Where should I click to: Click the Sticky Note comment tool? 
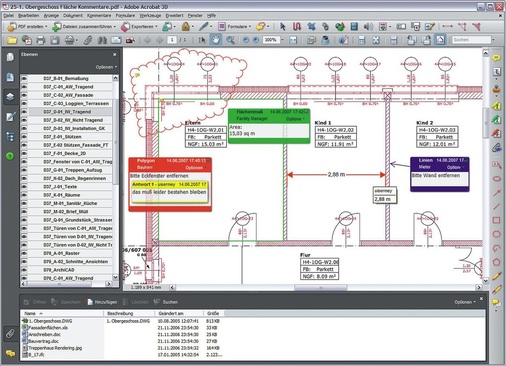(x=496, y=58)
